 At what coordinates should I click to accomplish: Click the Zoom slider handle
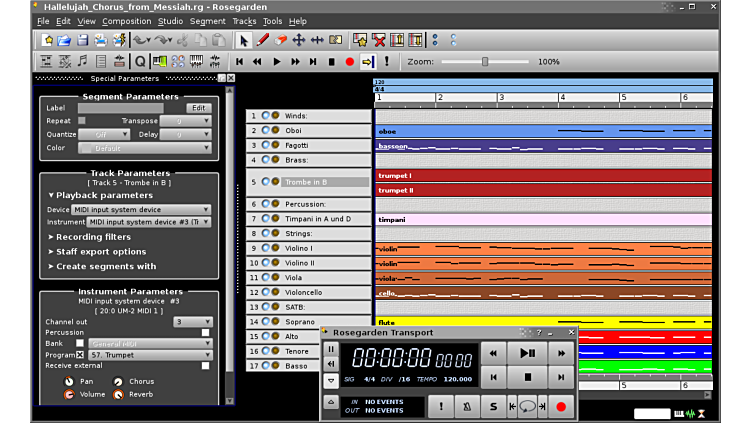pos(485,62)
